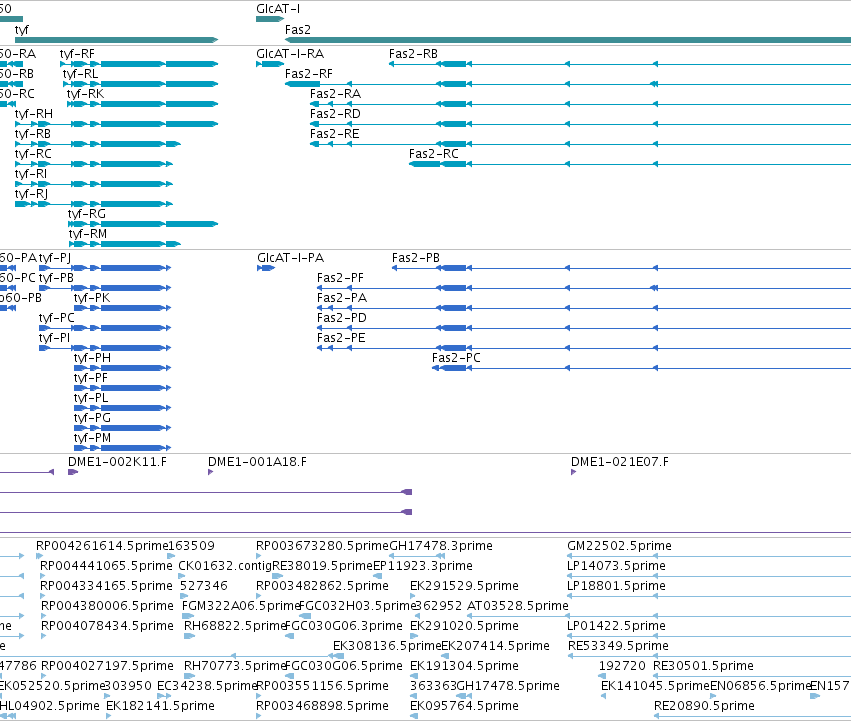Select transcript tyf-RF
The width and height of the screenshot is (851, 721).
point(139,64)
